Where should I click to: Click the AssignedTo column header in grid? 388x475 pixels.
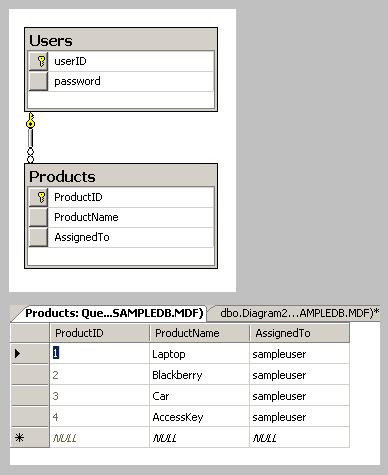click(x=299, y=333)
